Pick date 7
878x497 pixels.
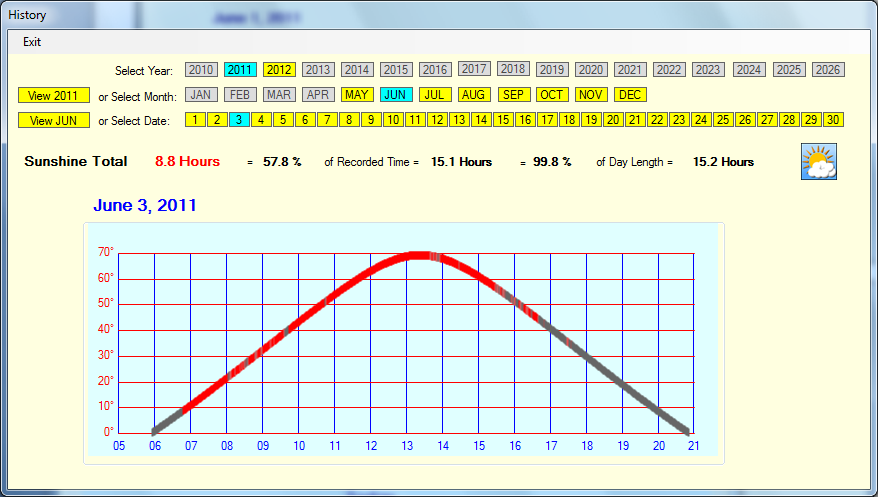coord(327,120)
